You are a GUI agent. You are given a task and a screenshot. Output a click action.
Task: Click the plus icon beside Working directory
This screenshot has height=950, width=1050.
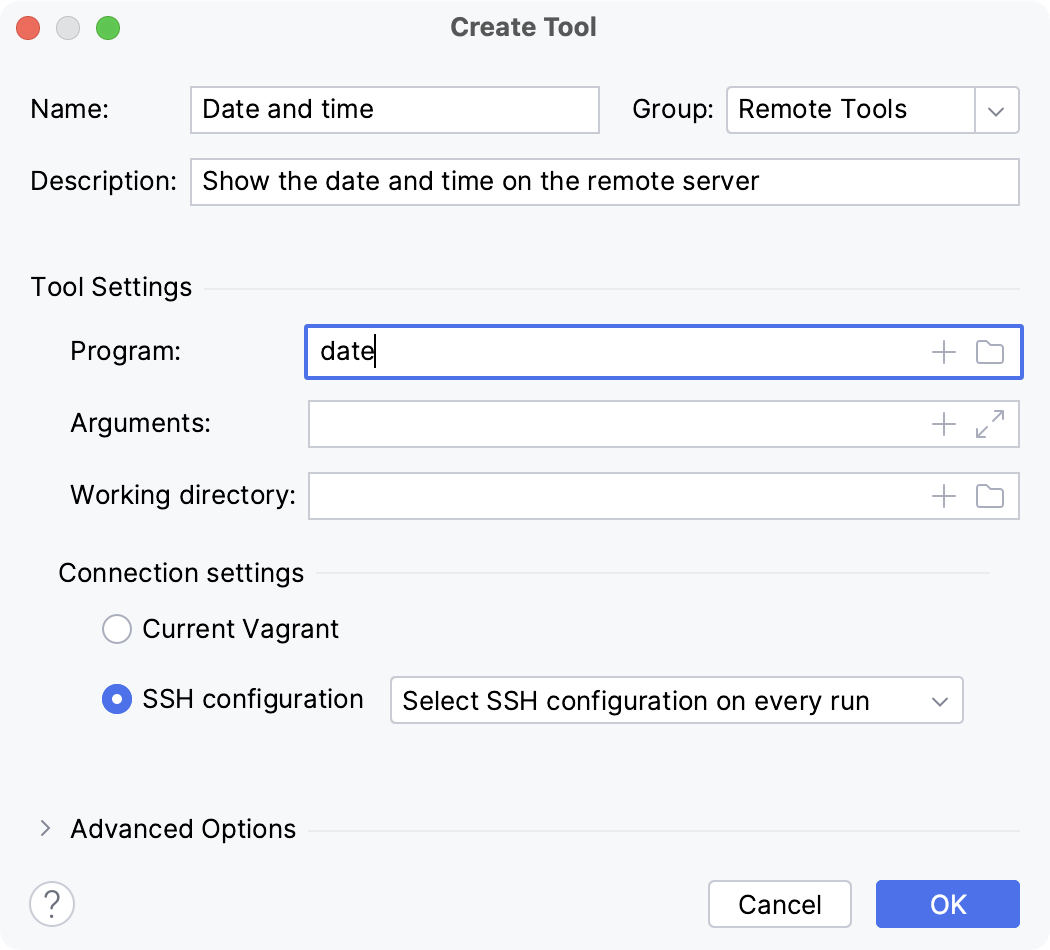[x=942, y=496]
